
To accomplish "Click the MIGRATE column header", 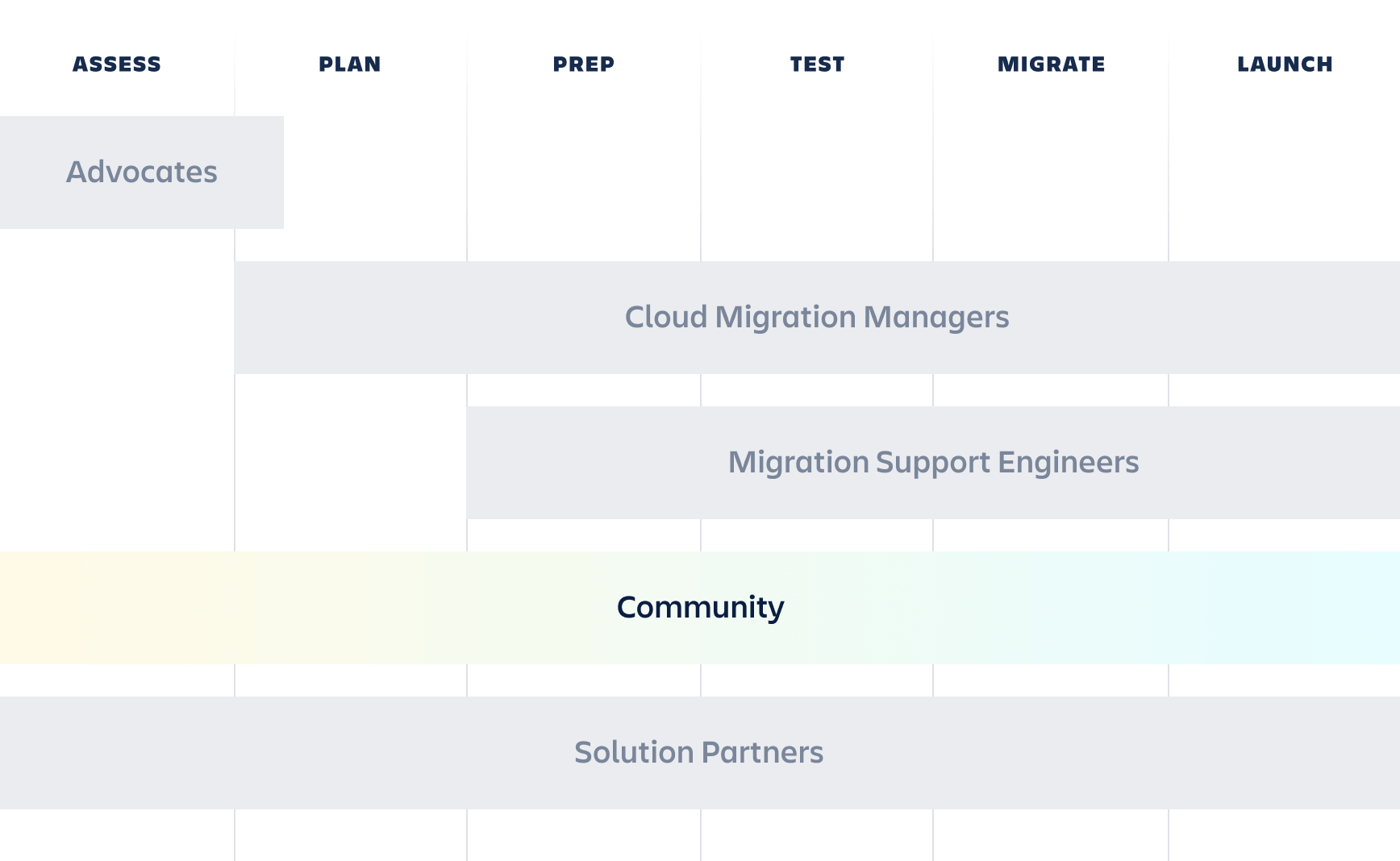I will [1050, 64].
